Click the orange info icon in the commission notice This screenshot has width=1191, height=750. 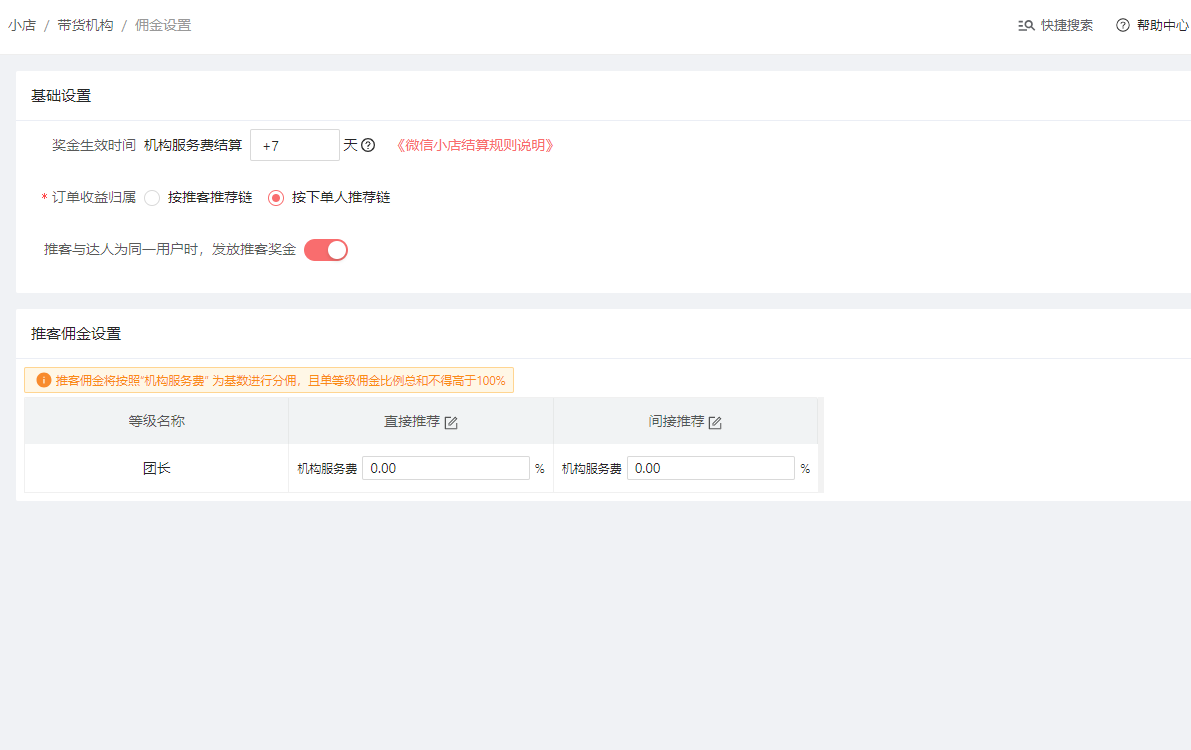pyautogui.click(x=43, y=381)
